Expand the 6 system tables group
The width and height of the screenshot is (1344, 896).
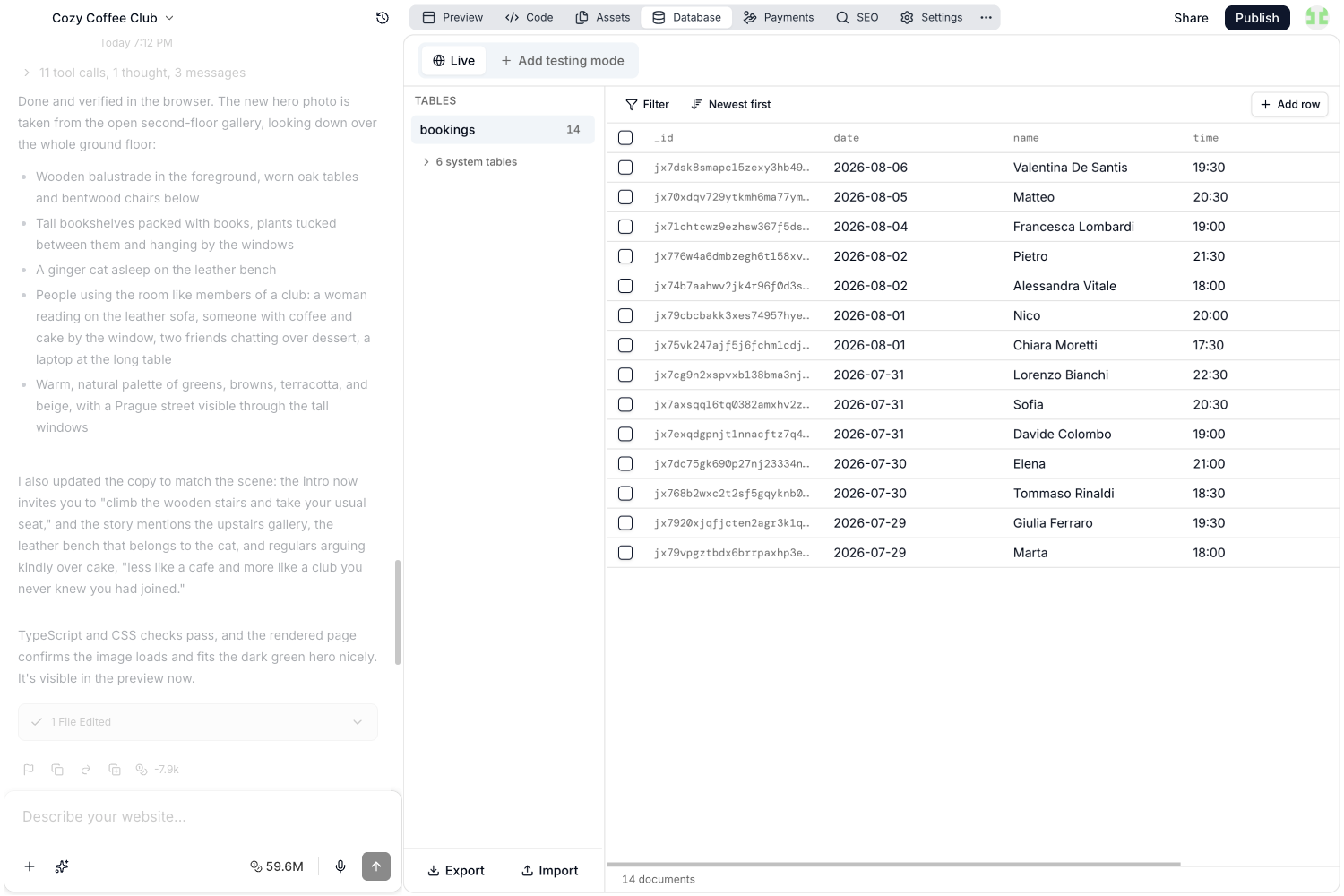pyautogui.click(x=470, y=162)
